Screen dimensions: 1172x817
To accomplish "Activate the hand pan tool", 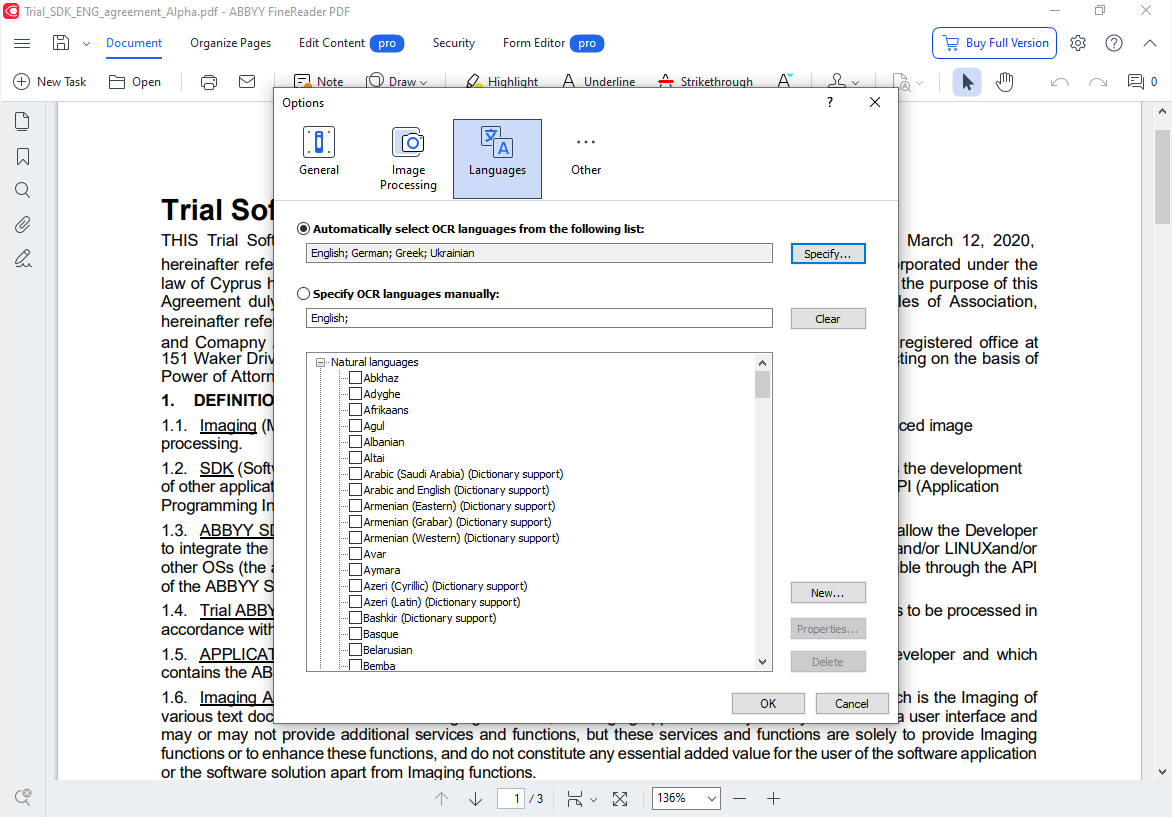I will pyautogui.click(x=1005, y=81).
